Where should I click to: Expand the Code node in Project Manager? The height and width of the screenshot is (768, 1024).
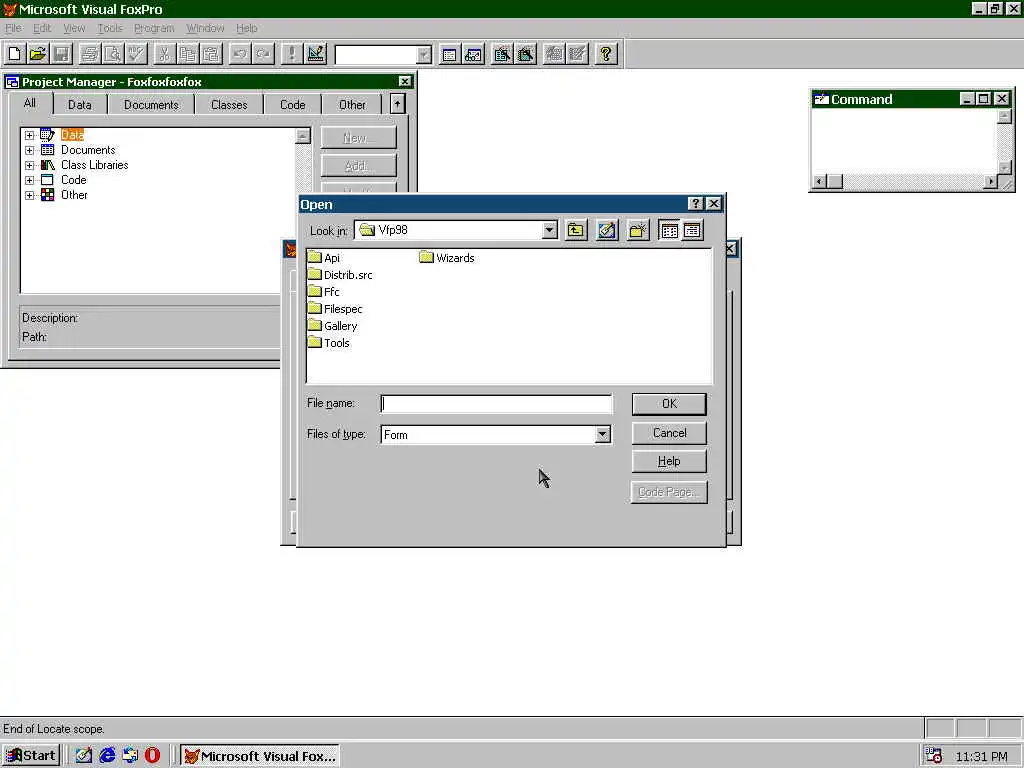29,180
